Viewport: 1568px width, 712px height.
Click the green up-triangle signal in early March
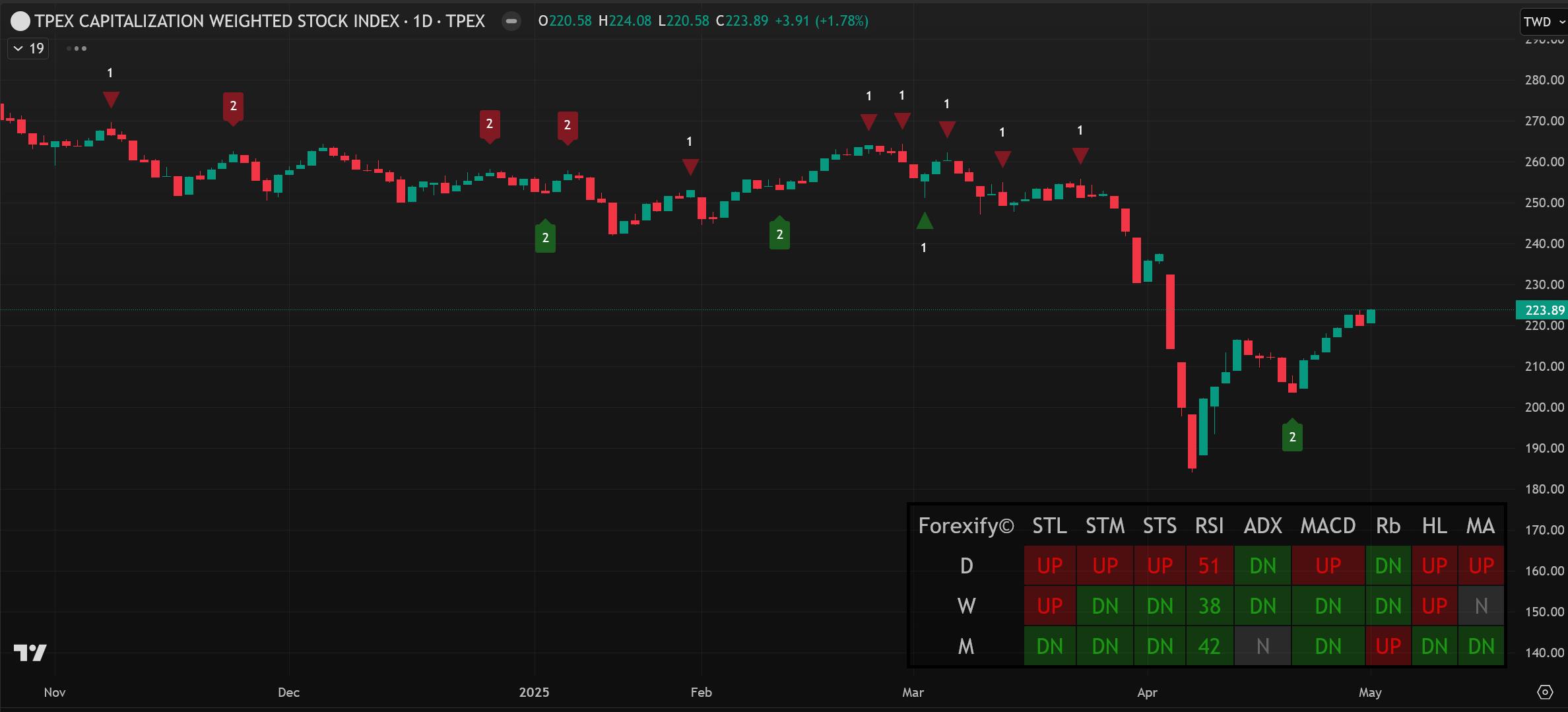[x=925, y=221]
